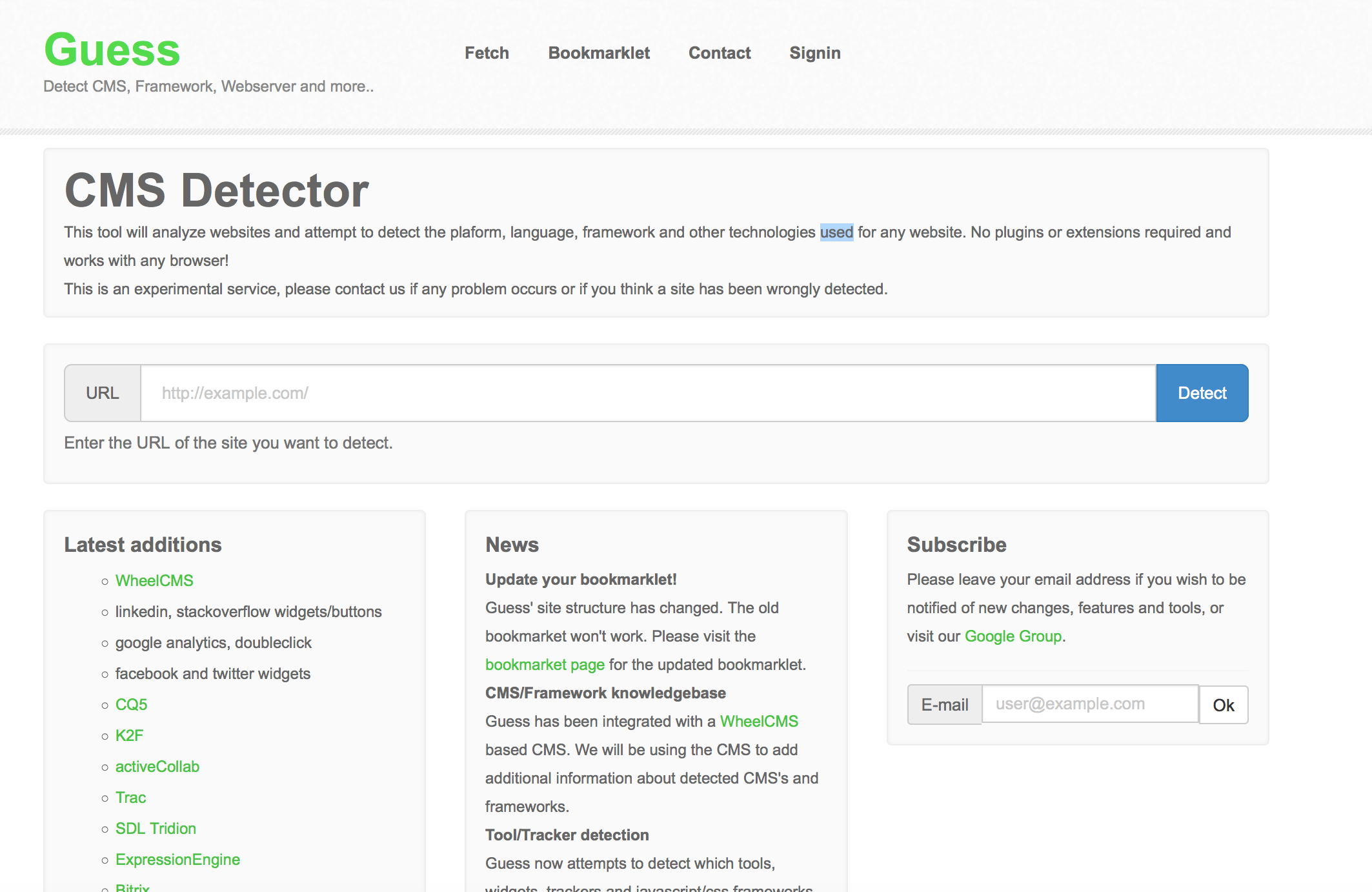Open the activeCollab link

pyautogui.click(x=157, y=766)
